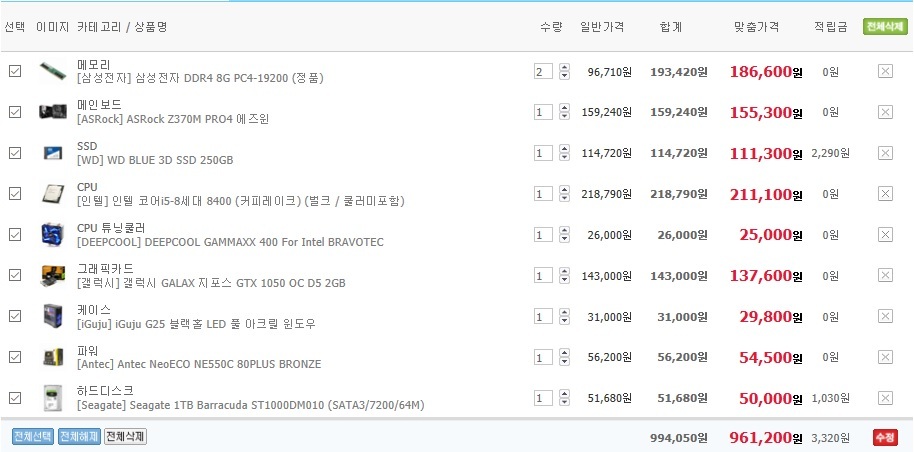Remove the 케이스 item with X icon

click(x=885, y=316)
